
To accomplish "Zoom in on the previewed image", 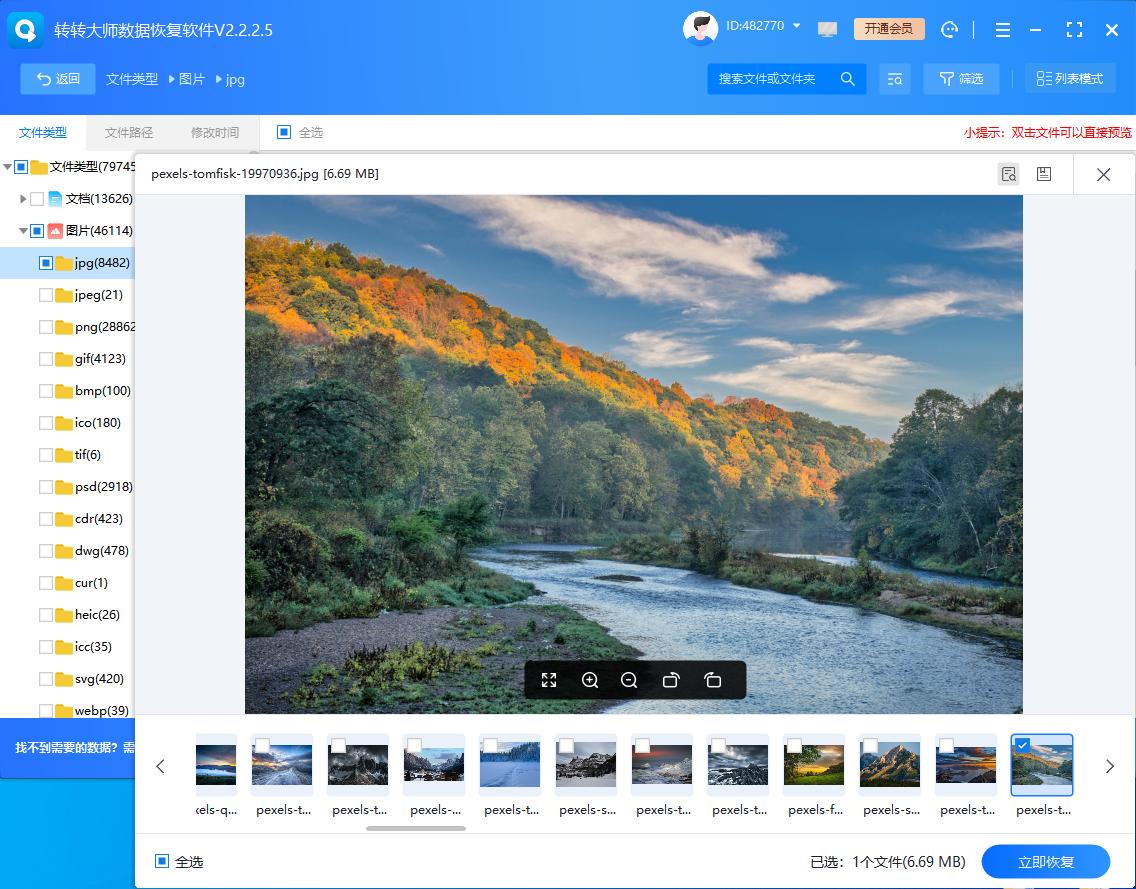I will (589, 680).
